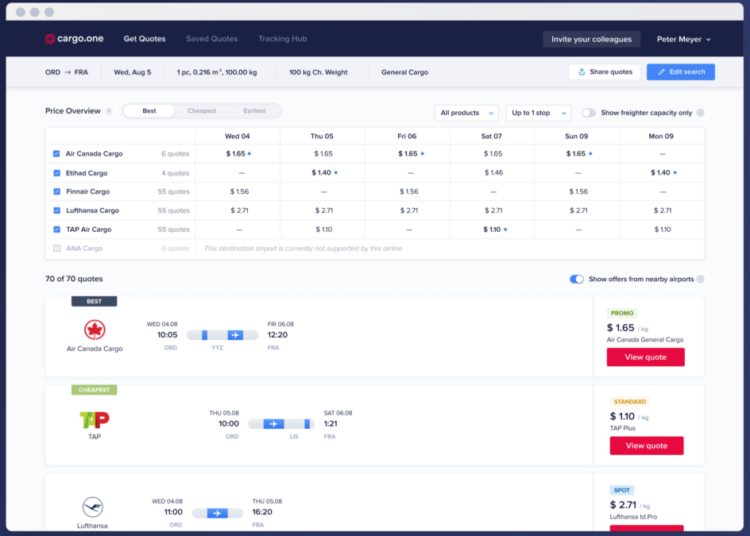Screen dimensions: 750x536
Task: Click the Wed 04 column header
Action: [237, 136]
